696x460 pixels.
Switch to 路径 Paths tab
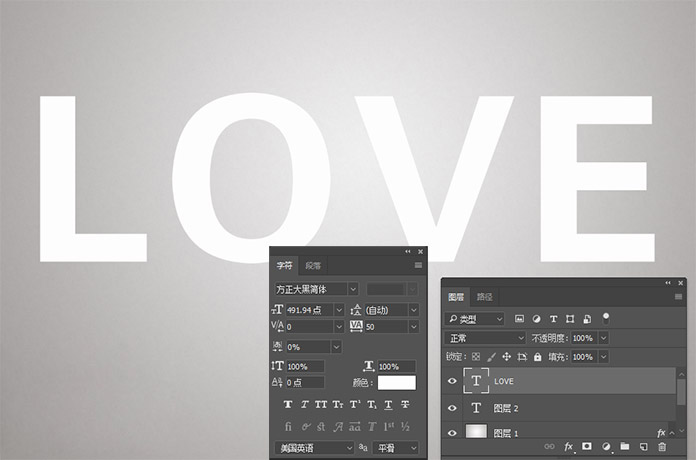coord(484,297)
